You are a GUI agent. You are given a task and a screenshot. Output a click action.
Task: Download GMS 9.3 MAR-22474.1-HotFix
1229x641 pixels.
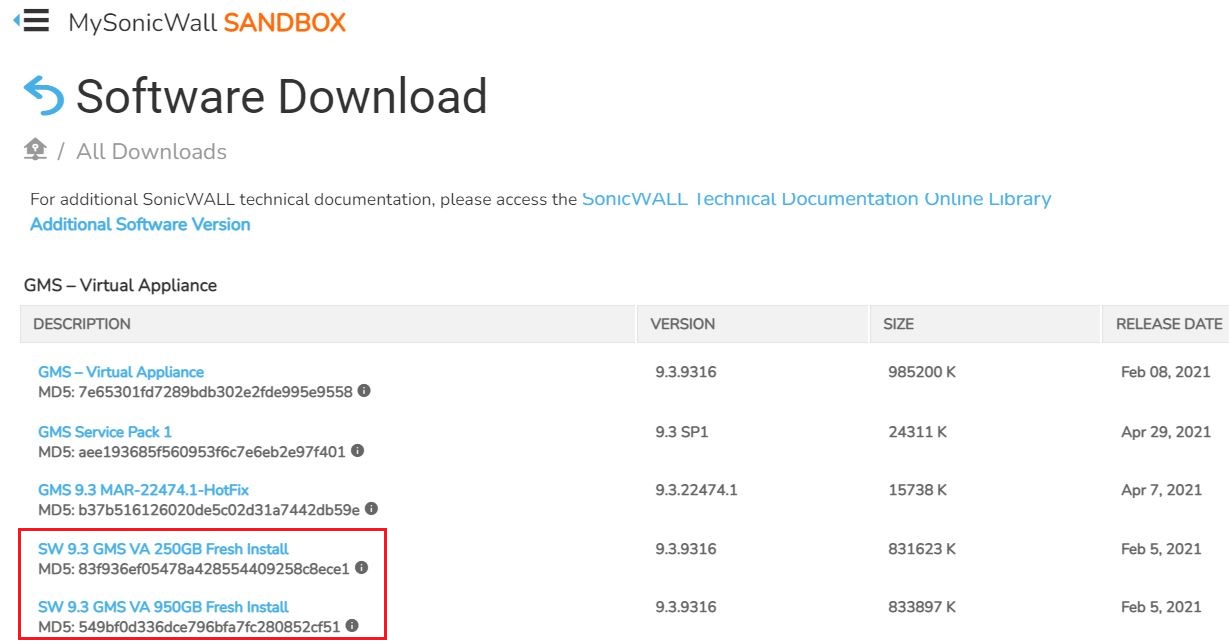click(x=143, y=490)
